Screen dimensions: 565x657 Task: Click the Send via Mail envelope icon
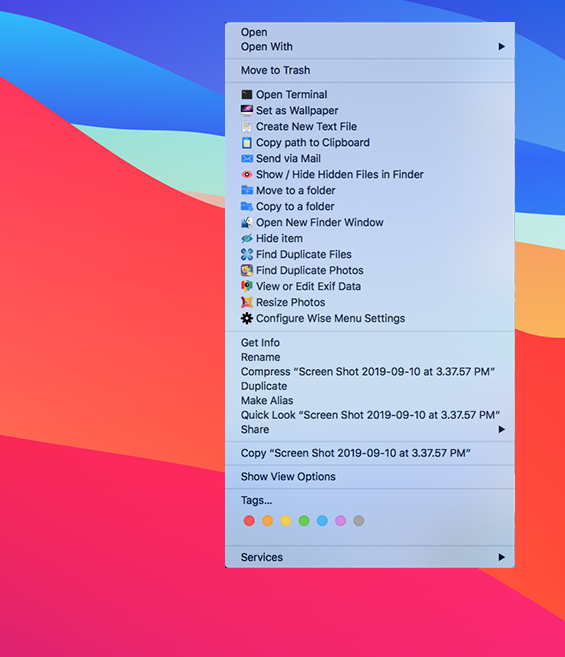[x=247, y=158]
